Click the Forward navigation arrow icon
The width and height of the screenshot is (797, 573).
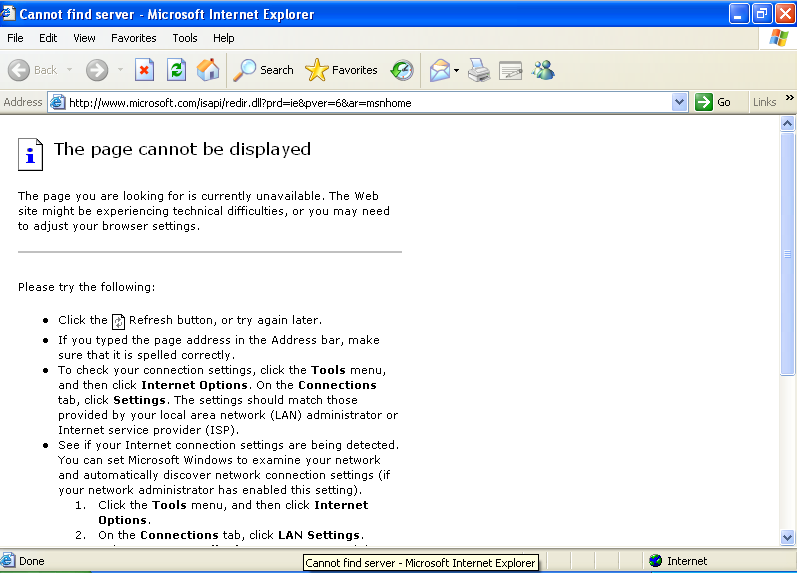tap(97, 70)
